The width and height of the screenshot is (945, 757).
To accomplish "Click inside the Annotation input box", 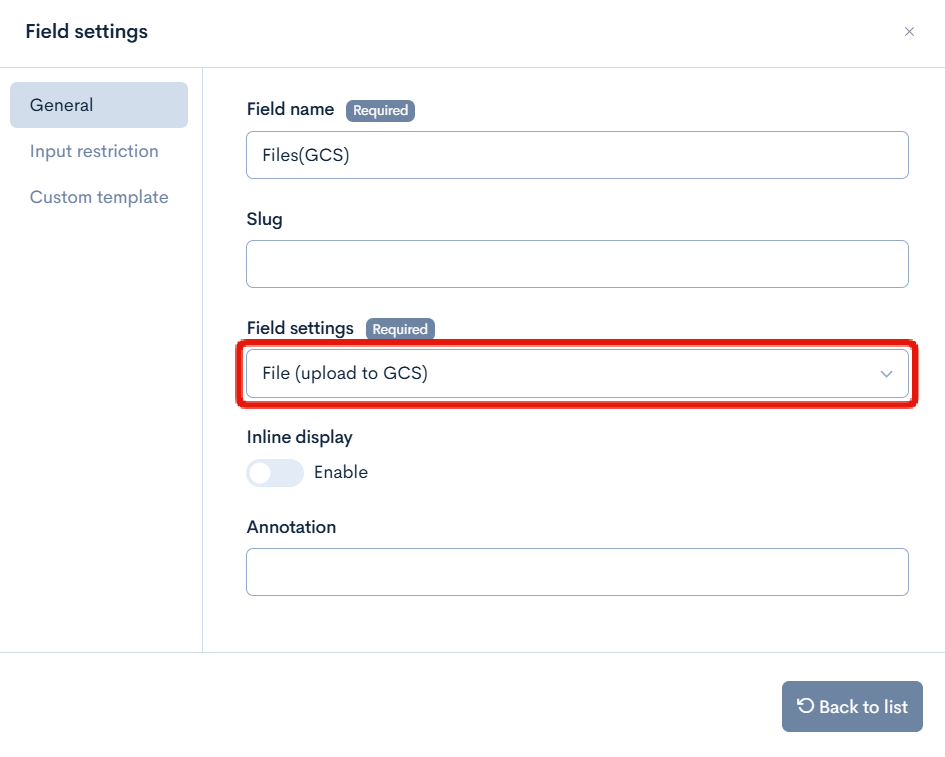I will pyautogui.click(x=576, y=572).
